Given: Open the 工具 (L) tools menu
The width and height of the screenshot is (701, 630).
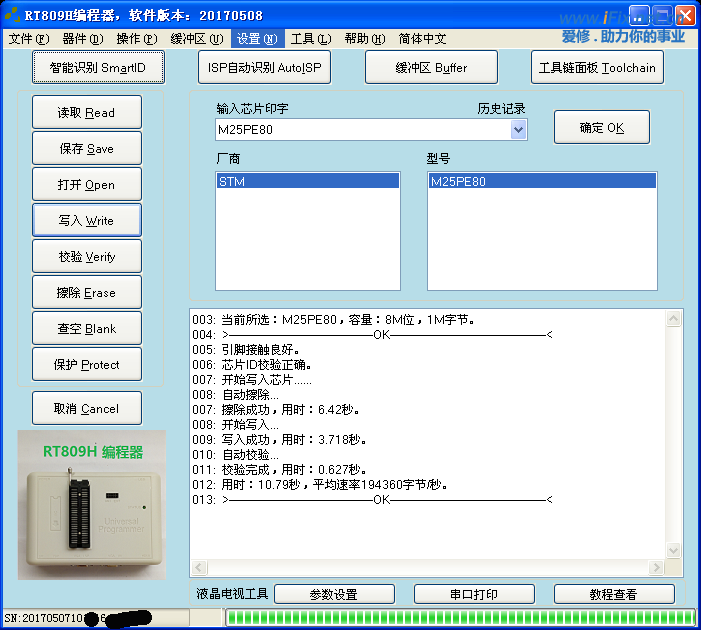Looking at the screenshot, I should (x=310, y=39).
